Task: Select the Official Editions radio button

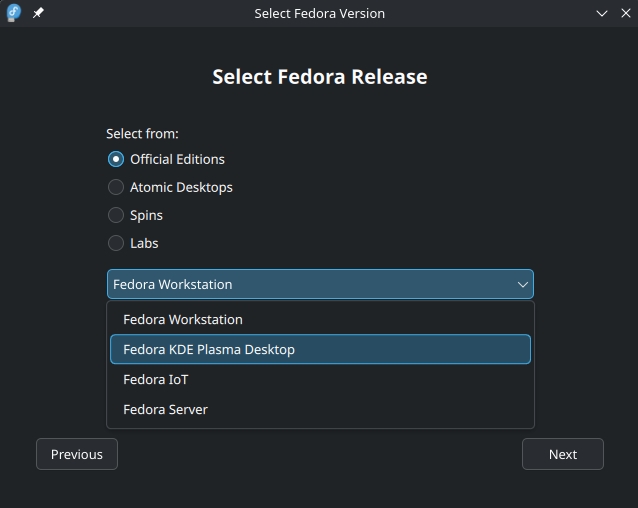Action: tap(116, 159)
